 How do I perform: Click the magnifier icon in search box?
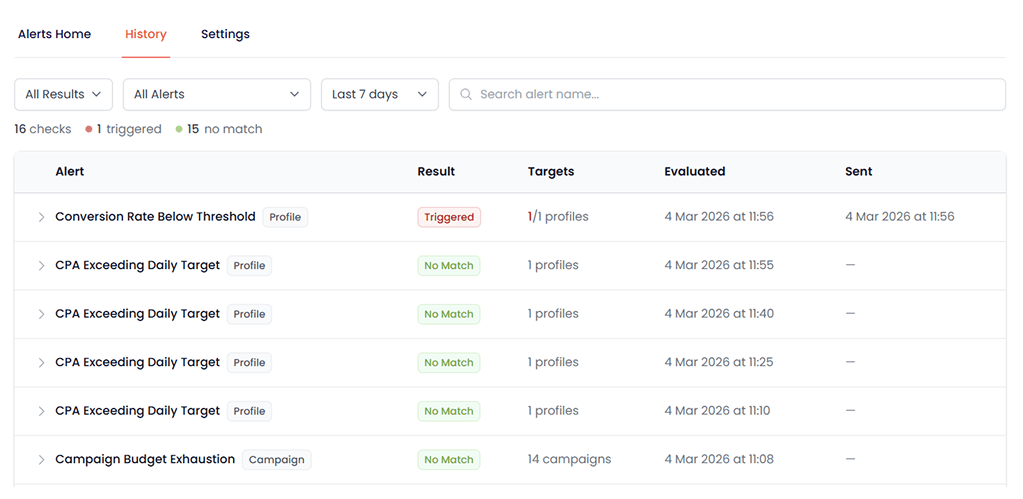coord(466,95)
